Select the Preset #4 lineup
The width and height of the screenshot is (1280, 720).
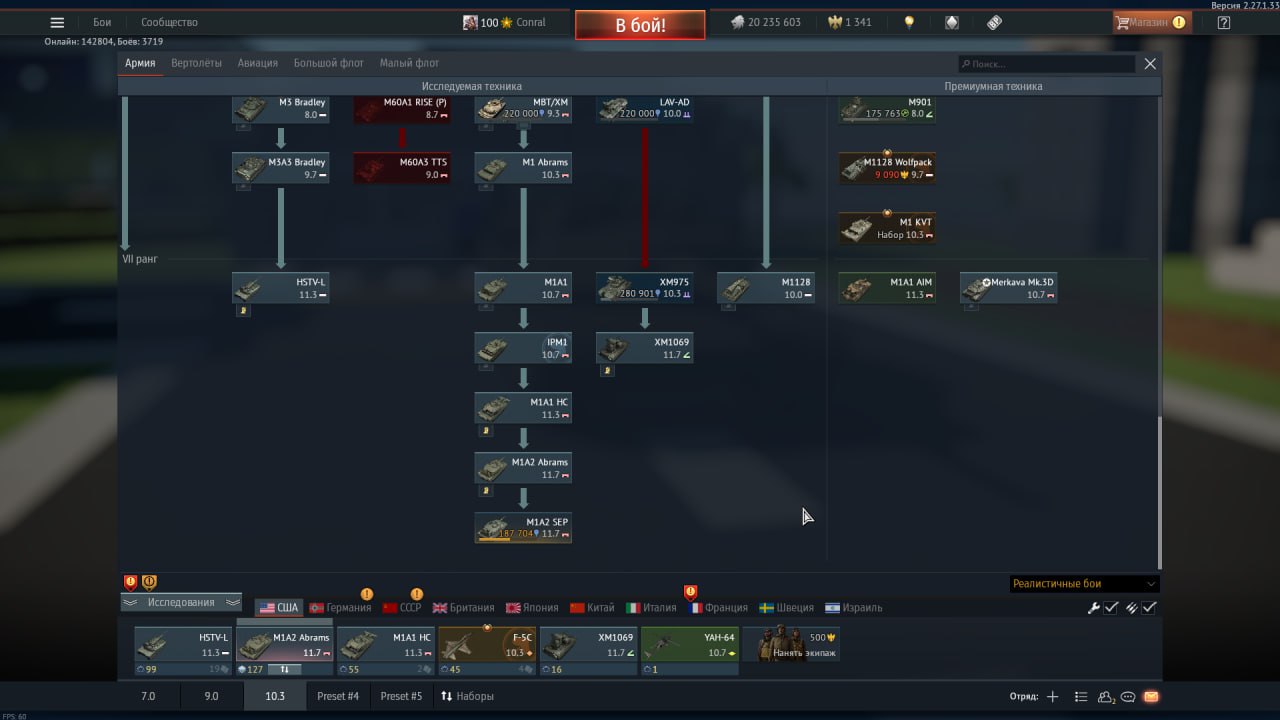coord(338,696)
